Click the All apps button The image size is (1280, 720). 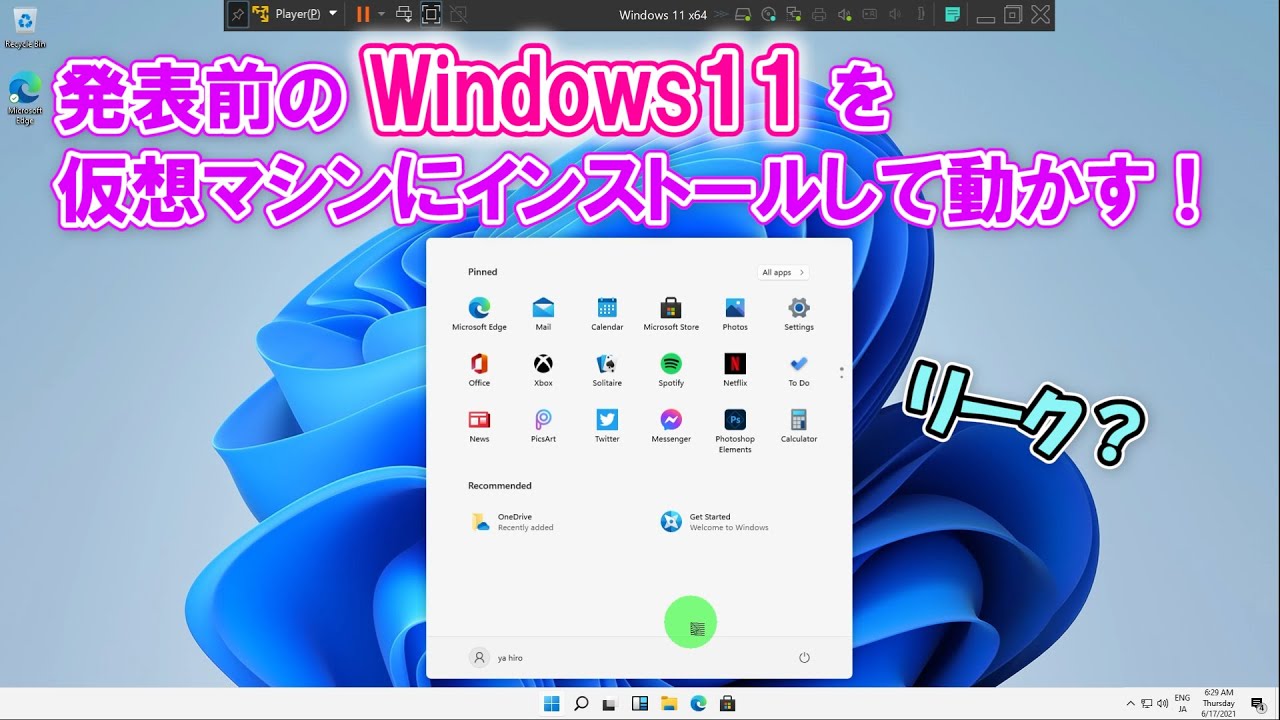(783, 272)
